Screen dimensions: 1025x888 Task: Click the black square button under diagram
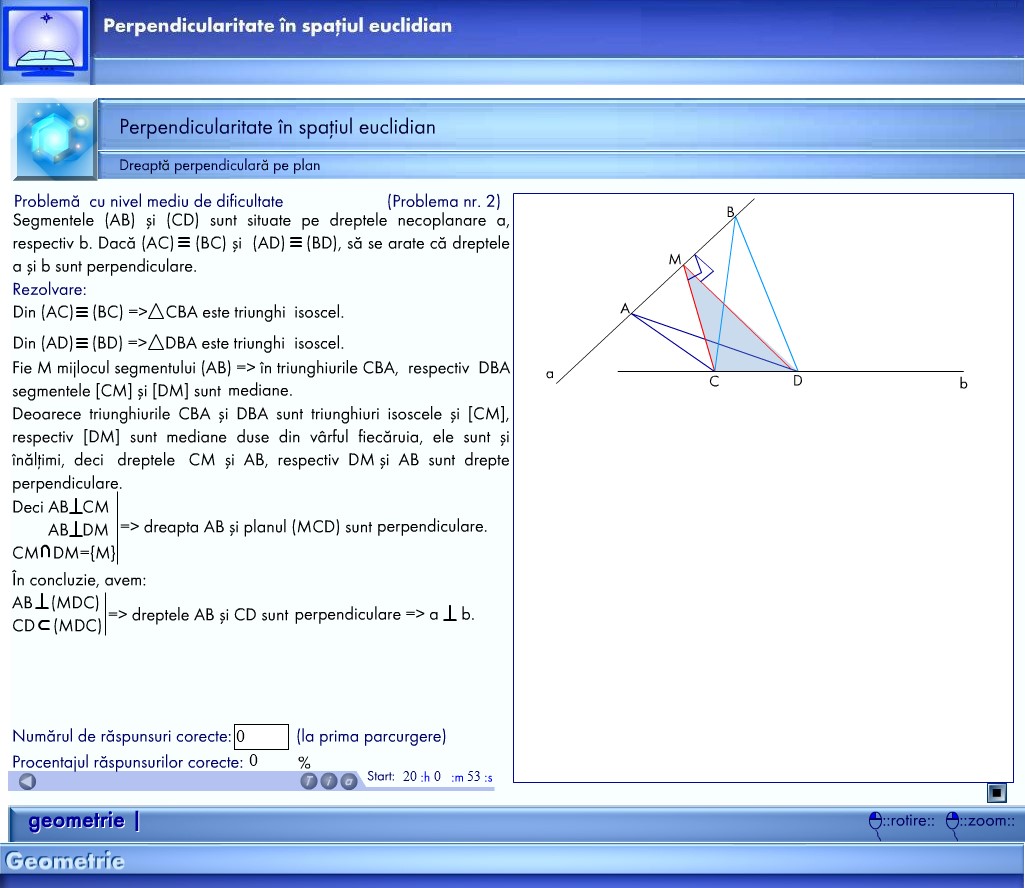pyautogui.click(x=996, y=793)
